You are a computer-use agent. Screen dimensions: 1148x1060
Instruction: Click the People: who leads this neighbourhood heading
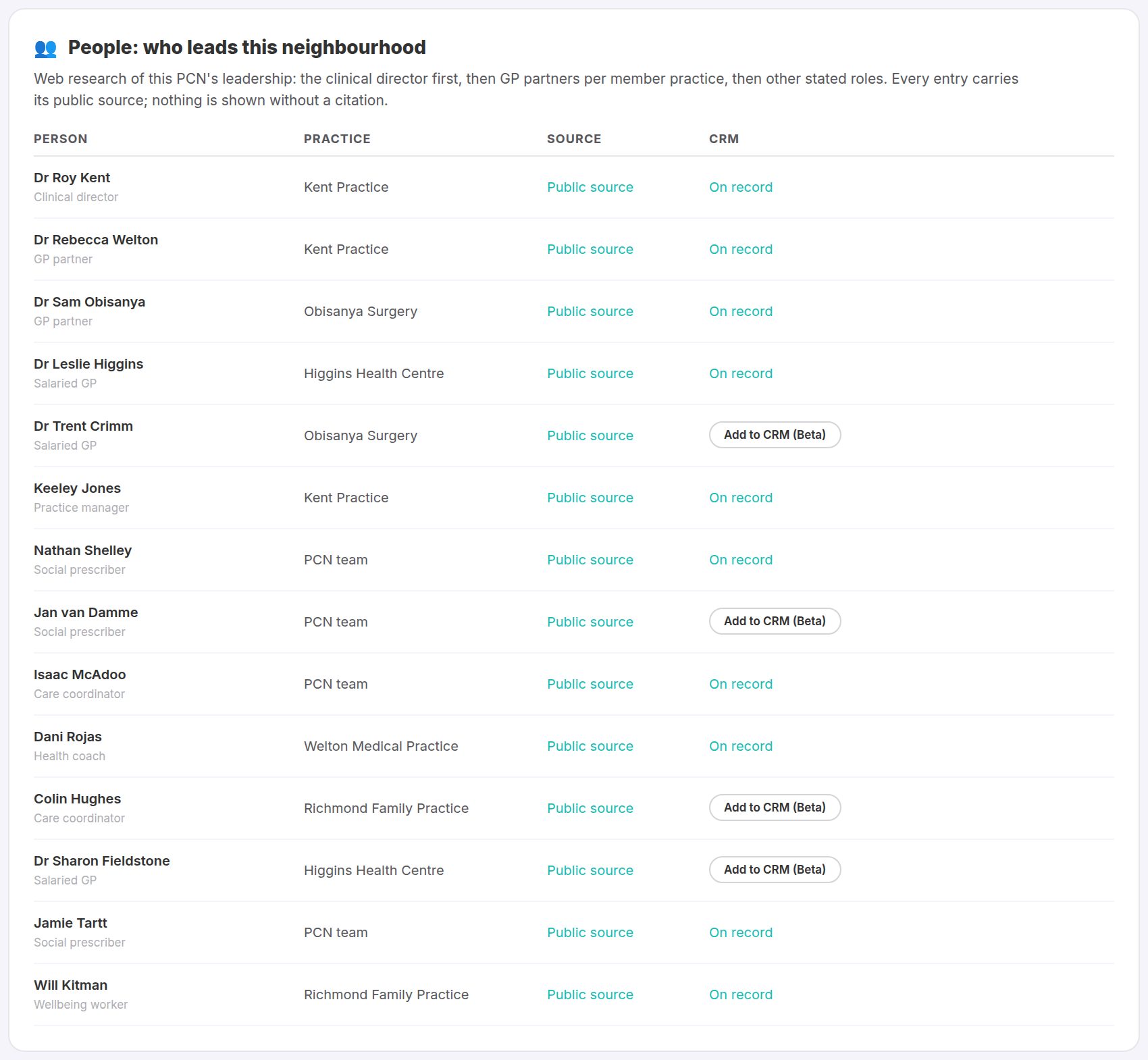tap(247, 47)
